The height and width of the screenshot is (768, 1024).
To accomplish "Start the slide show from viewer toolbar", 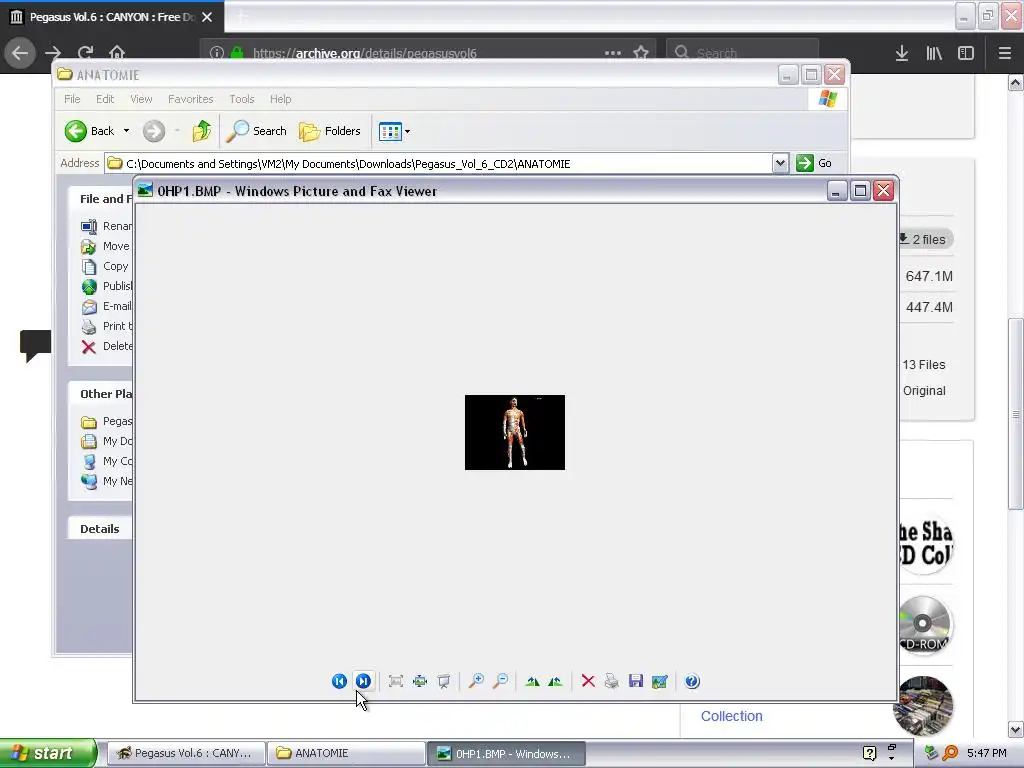I will coord(443,681).
